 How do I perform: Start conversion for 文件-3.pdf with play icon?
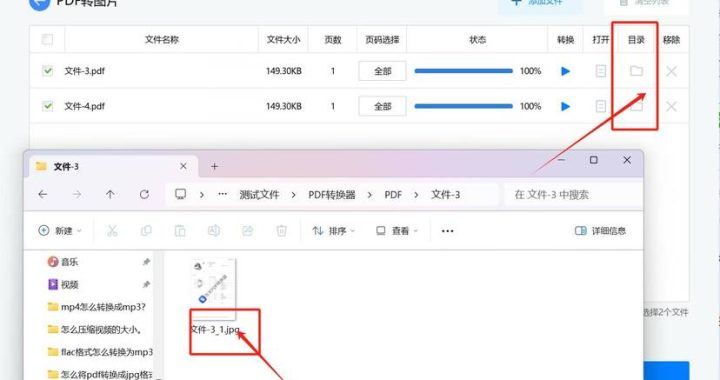[566, 71]
